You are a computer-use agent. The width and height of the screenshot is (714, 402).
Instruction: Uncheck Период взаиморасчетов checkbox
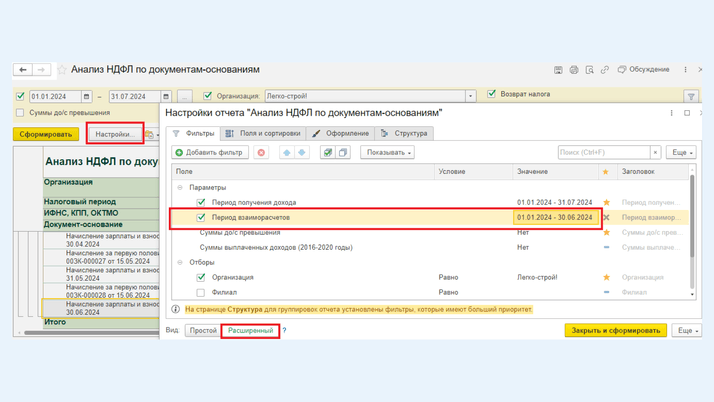[201, 217]
